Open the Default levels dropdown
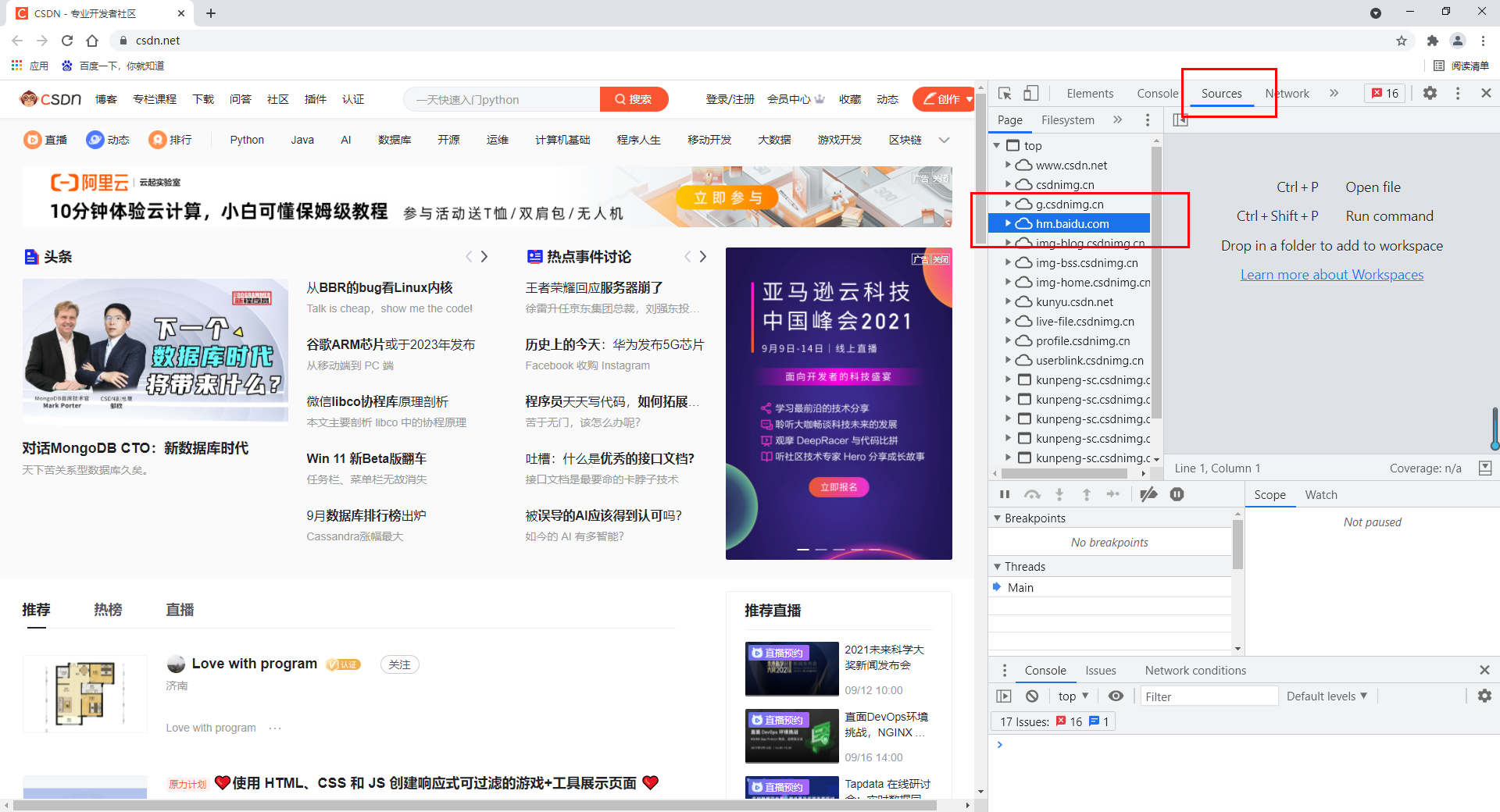This screenshot has width=1500, height=812. 1327,696
